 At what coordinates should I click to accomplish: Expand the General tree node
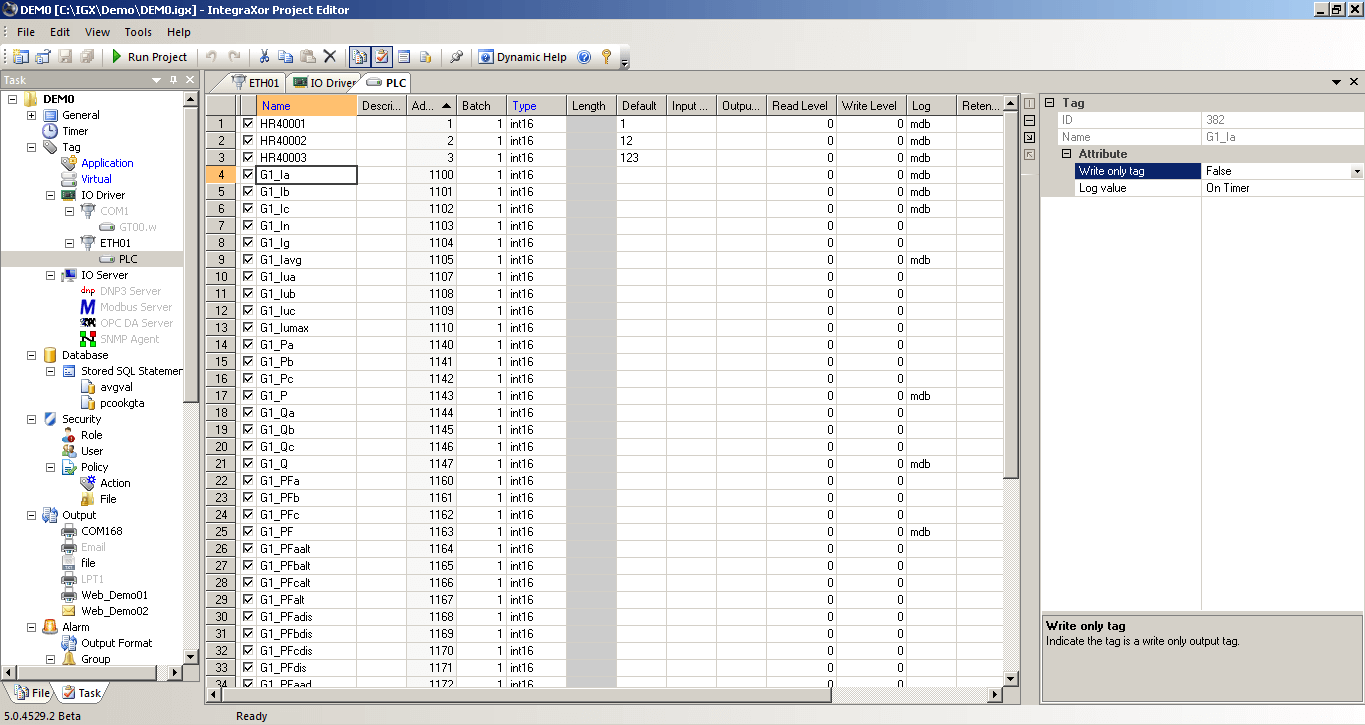tap(32, 115)
